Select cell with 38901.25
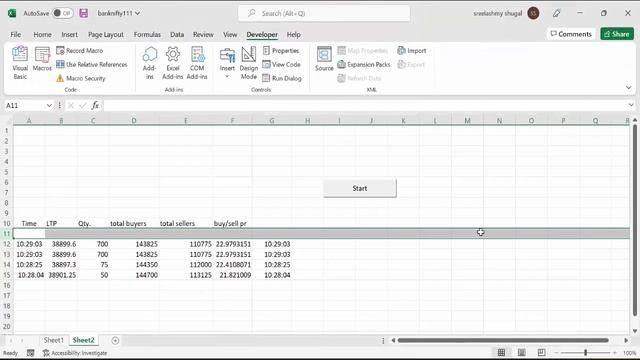 coord(61,275)
